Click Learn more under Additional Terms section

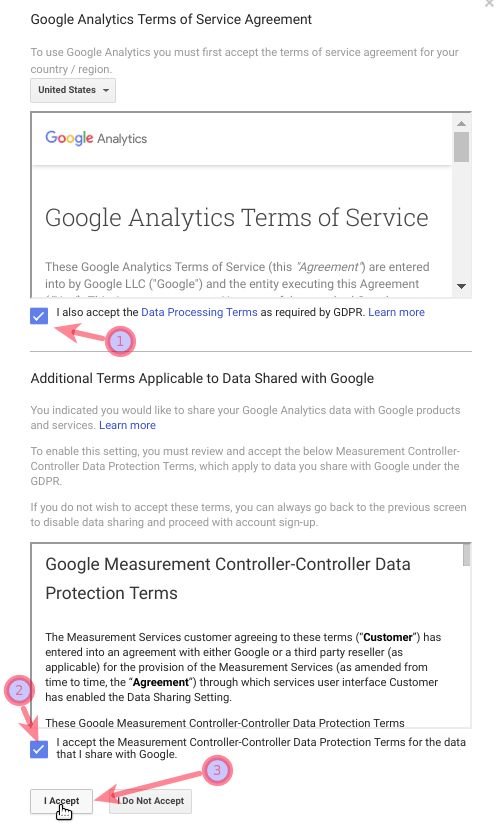(x=128, y=426)
